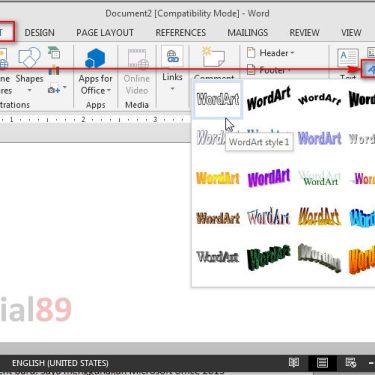Switch to the View tab
Viewport: 375px width, 375px height.
click(351, 33)
